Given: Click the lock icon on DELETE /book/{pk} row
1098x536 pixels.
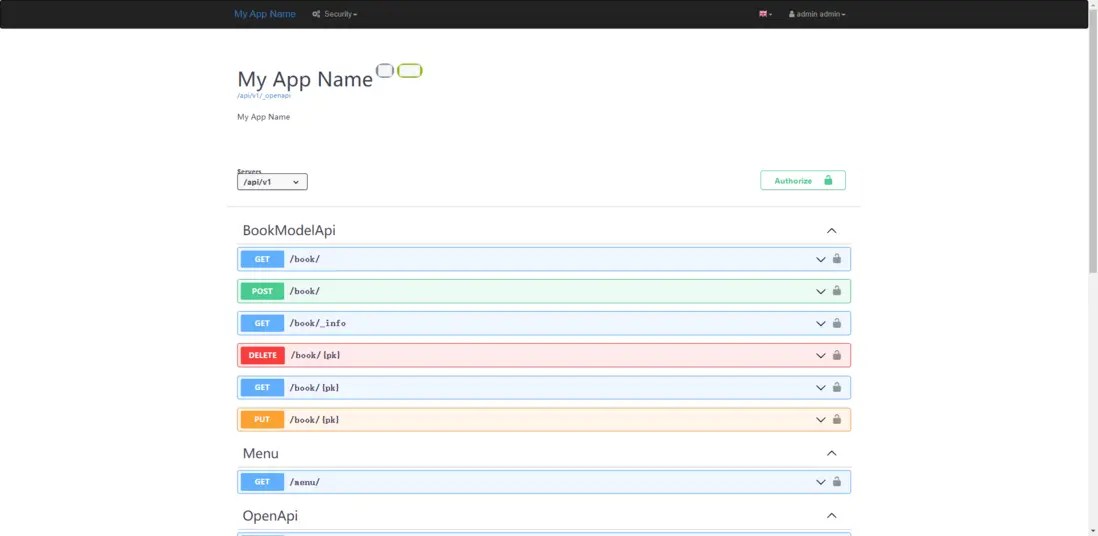Looking at the screenshot, I should click(837, 355).
